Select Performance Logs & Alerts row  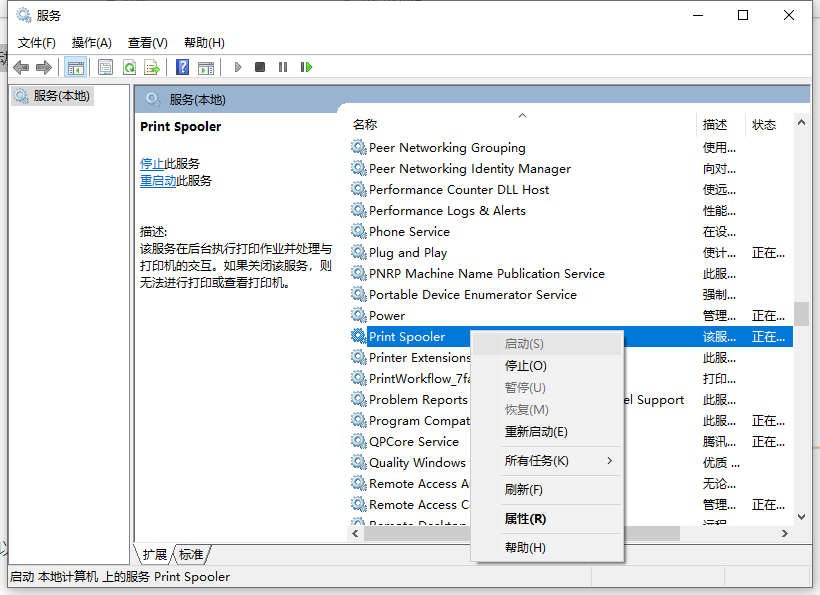[x=571, y=210]
